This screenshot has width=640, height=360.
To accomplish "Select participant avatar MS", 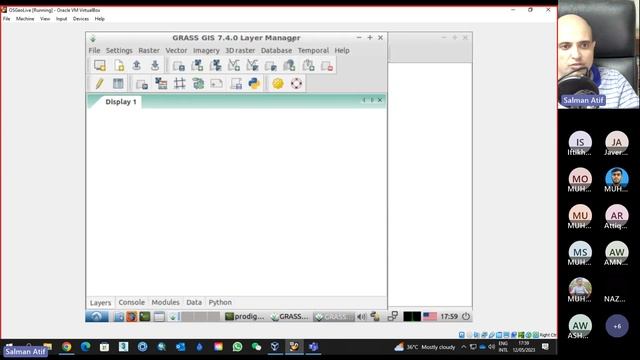I will coord(580,252).
